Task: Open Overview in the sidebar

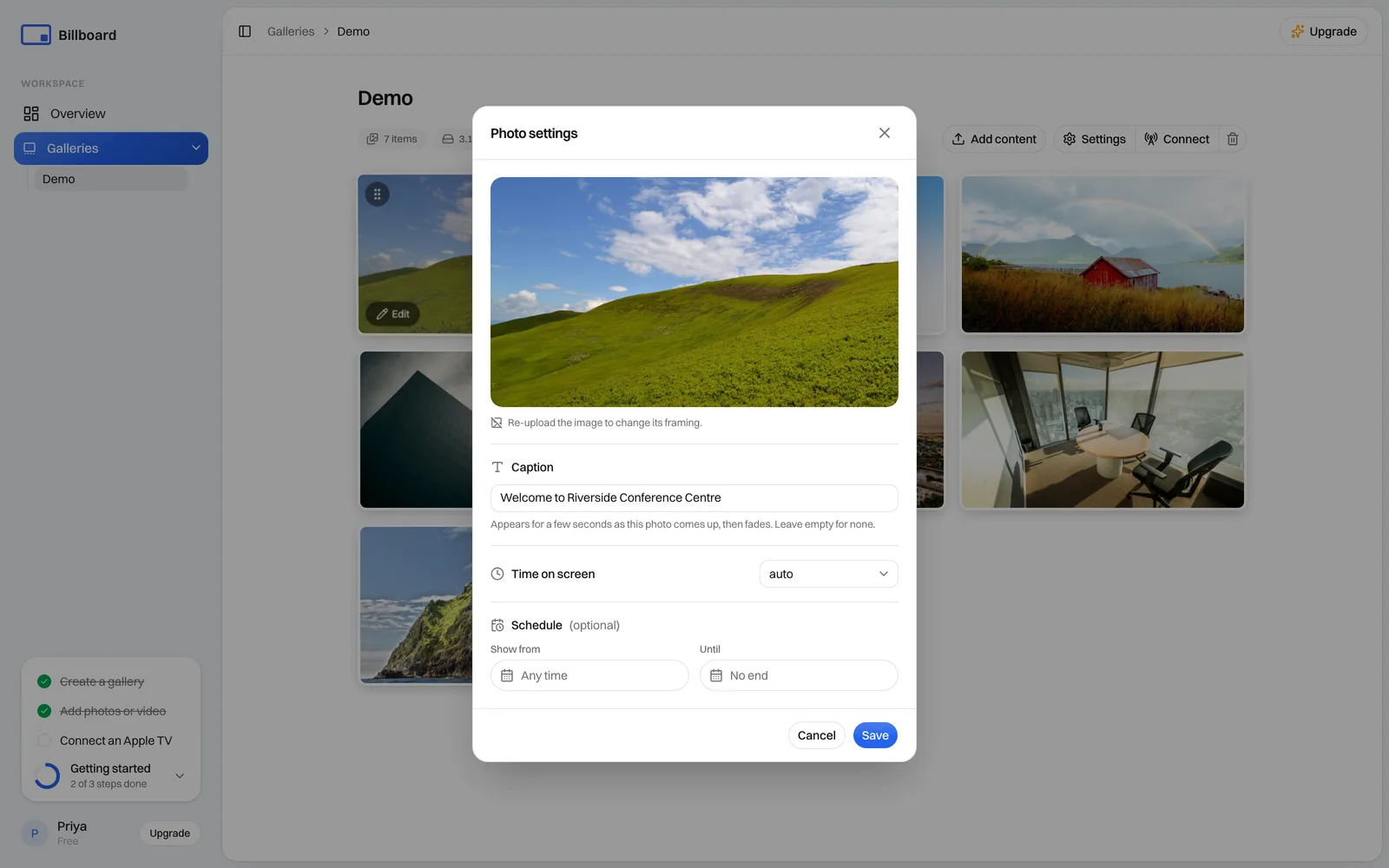Action: (111, 114)
